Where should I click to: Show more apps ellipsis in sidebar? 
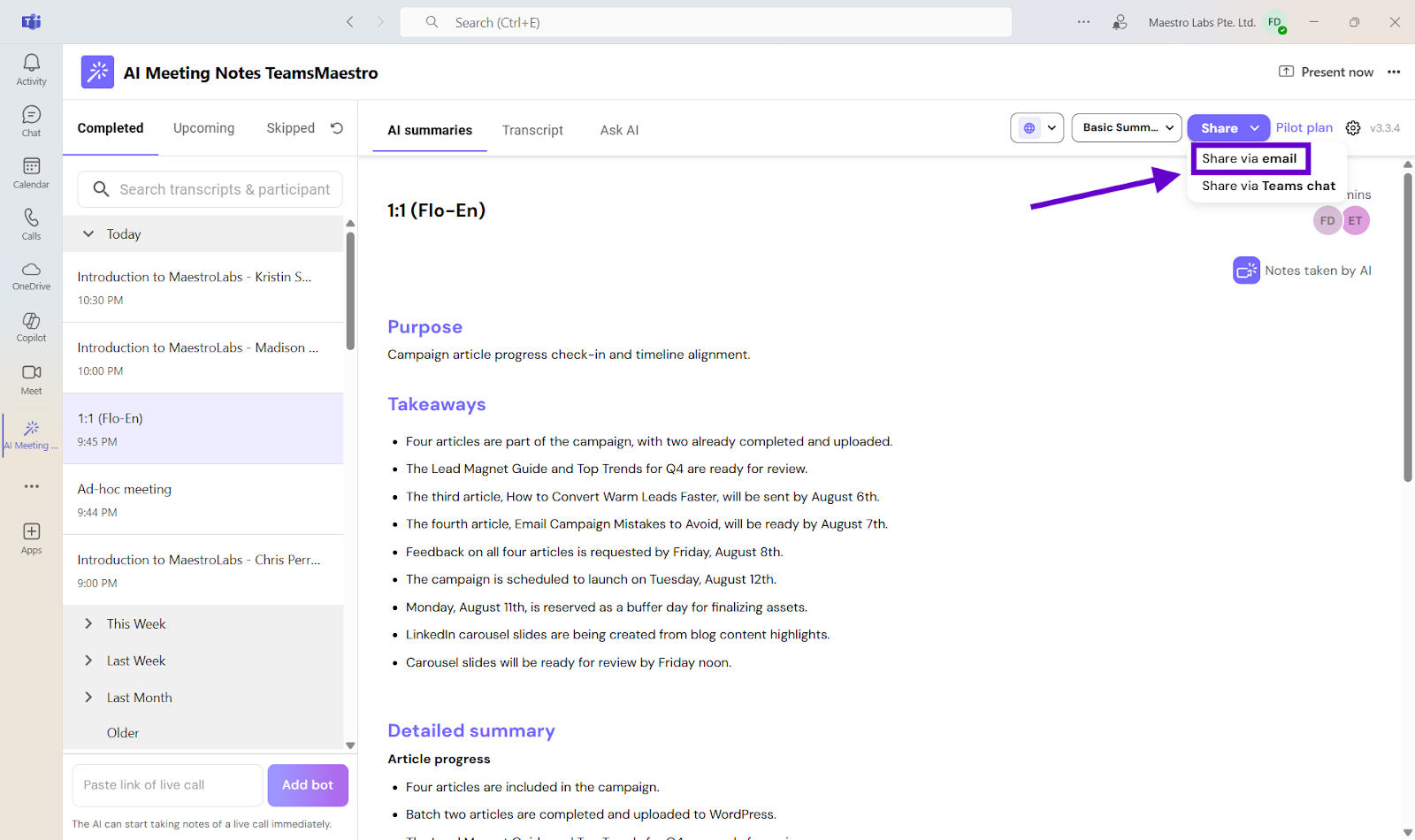[x=32, y=486]
